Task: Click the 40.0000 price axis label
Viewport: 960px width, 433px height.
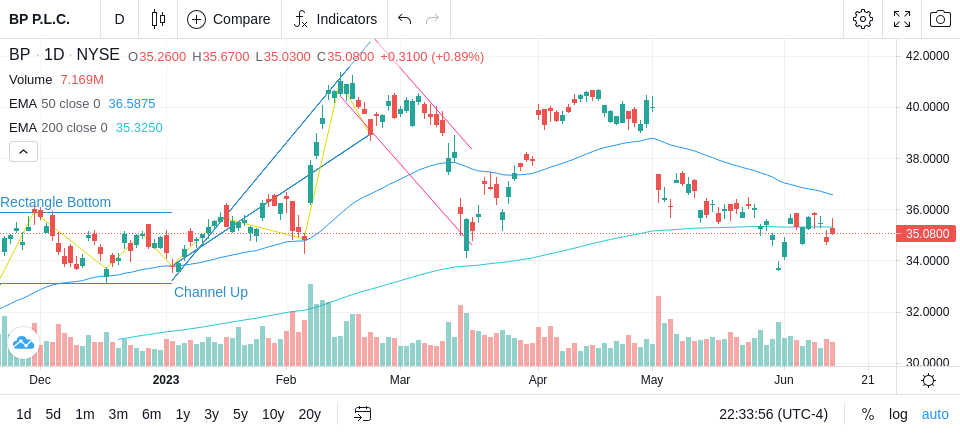Action: tap(927, 107)
